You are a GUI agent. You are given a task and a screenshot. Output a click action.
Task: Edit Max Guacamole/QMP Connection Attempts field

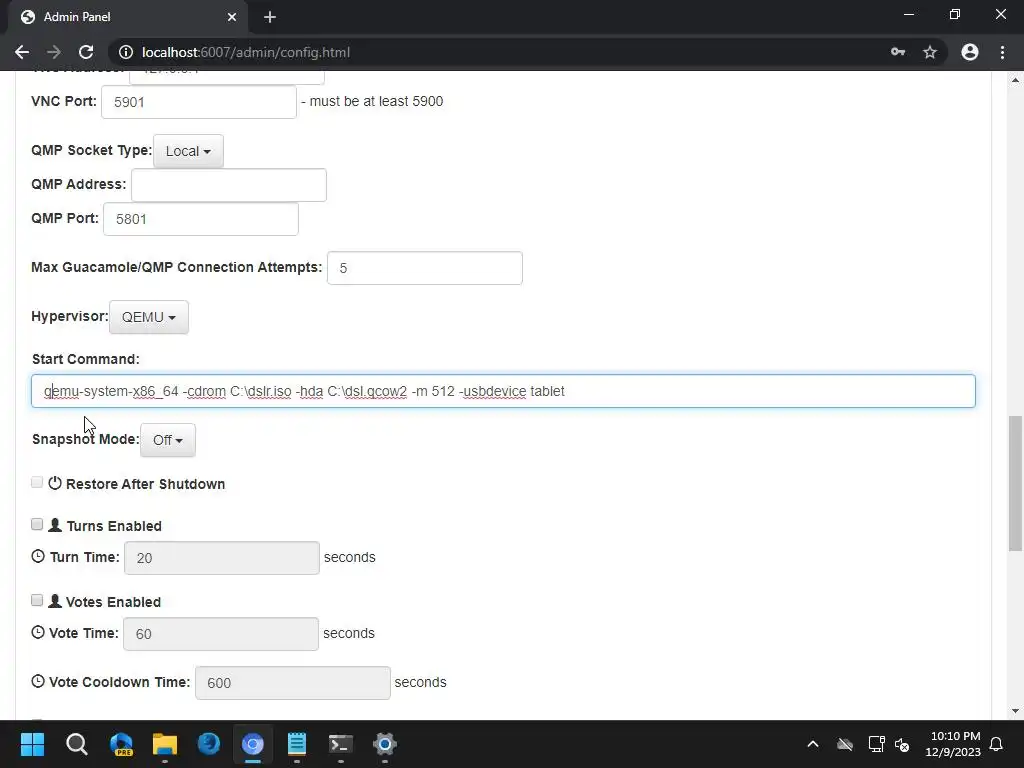pyautogui.click(x=424, y=268)
